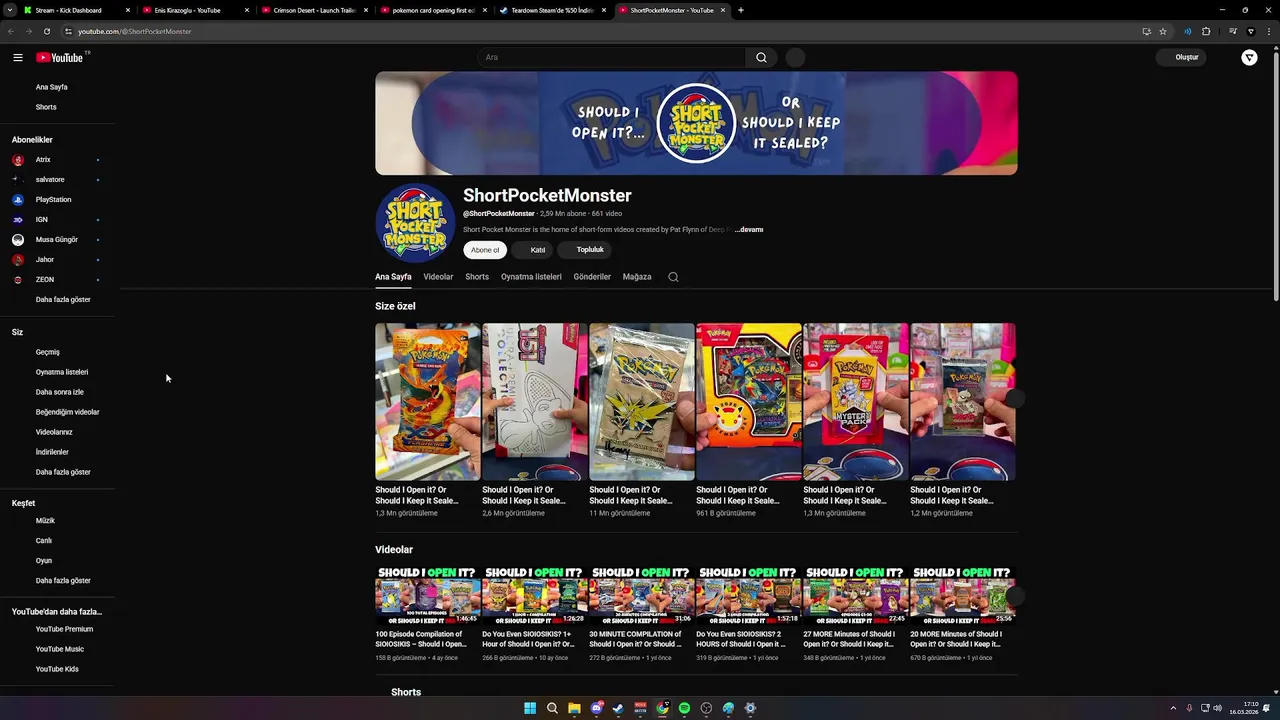Screen dimensions: 1280x720
Task: Click the browser address bar
Action: click(600, 31)
